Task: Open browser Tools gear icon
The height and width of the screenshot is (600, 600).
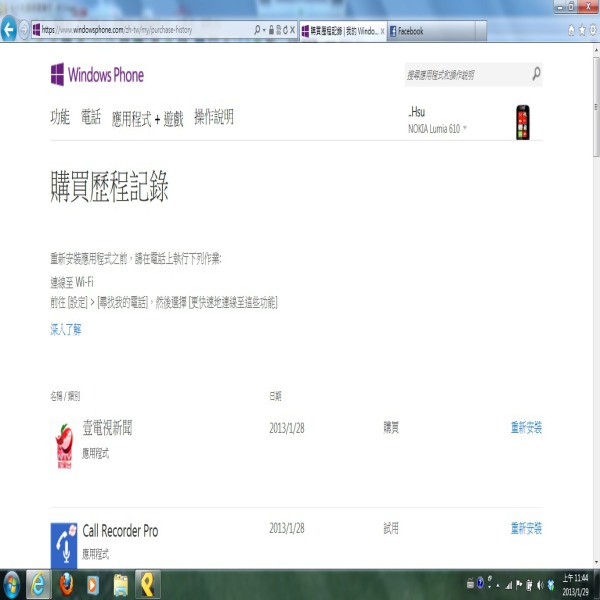Action: pos(593,30)
